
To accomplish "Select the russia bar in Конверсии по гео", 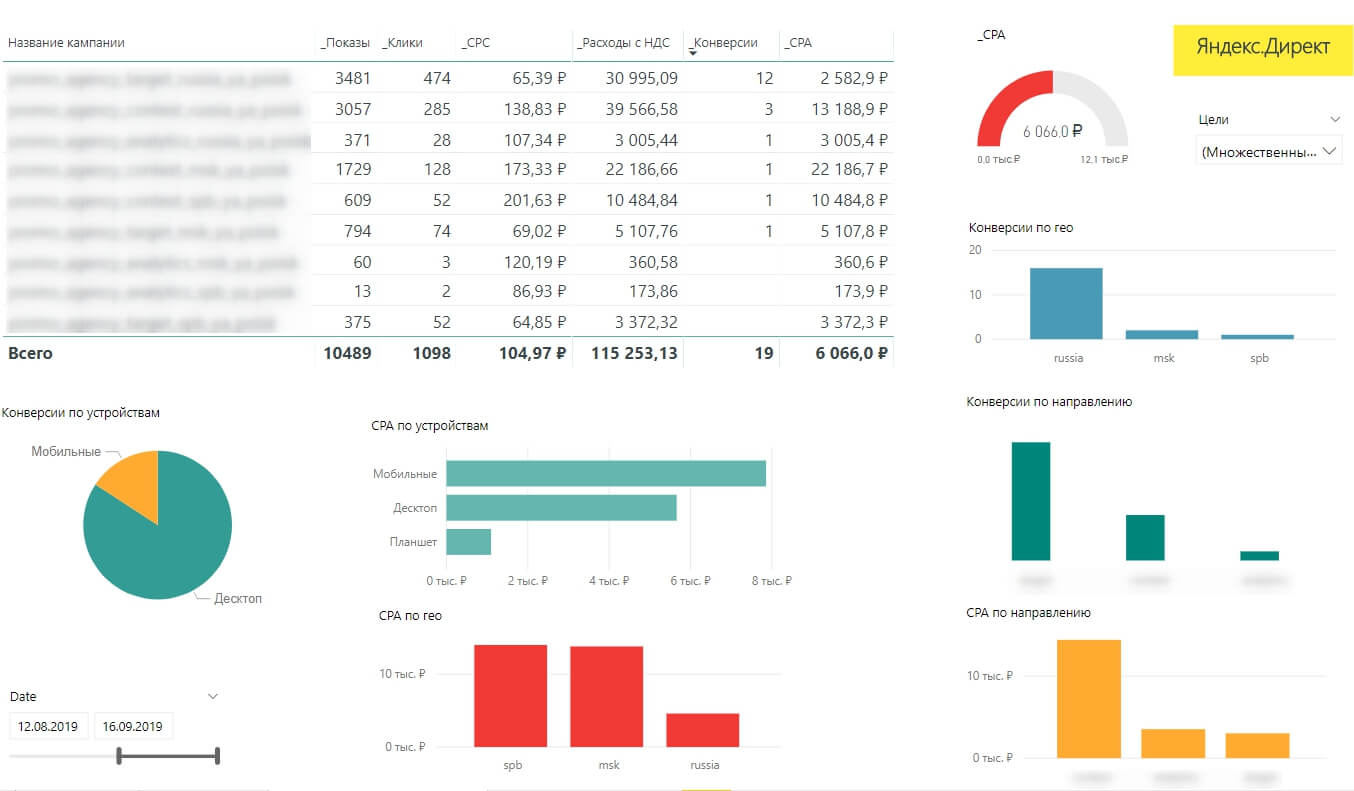I will coord(1066,303).
